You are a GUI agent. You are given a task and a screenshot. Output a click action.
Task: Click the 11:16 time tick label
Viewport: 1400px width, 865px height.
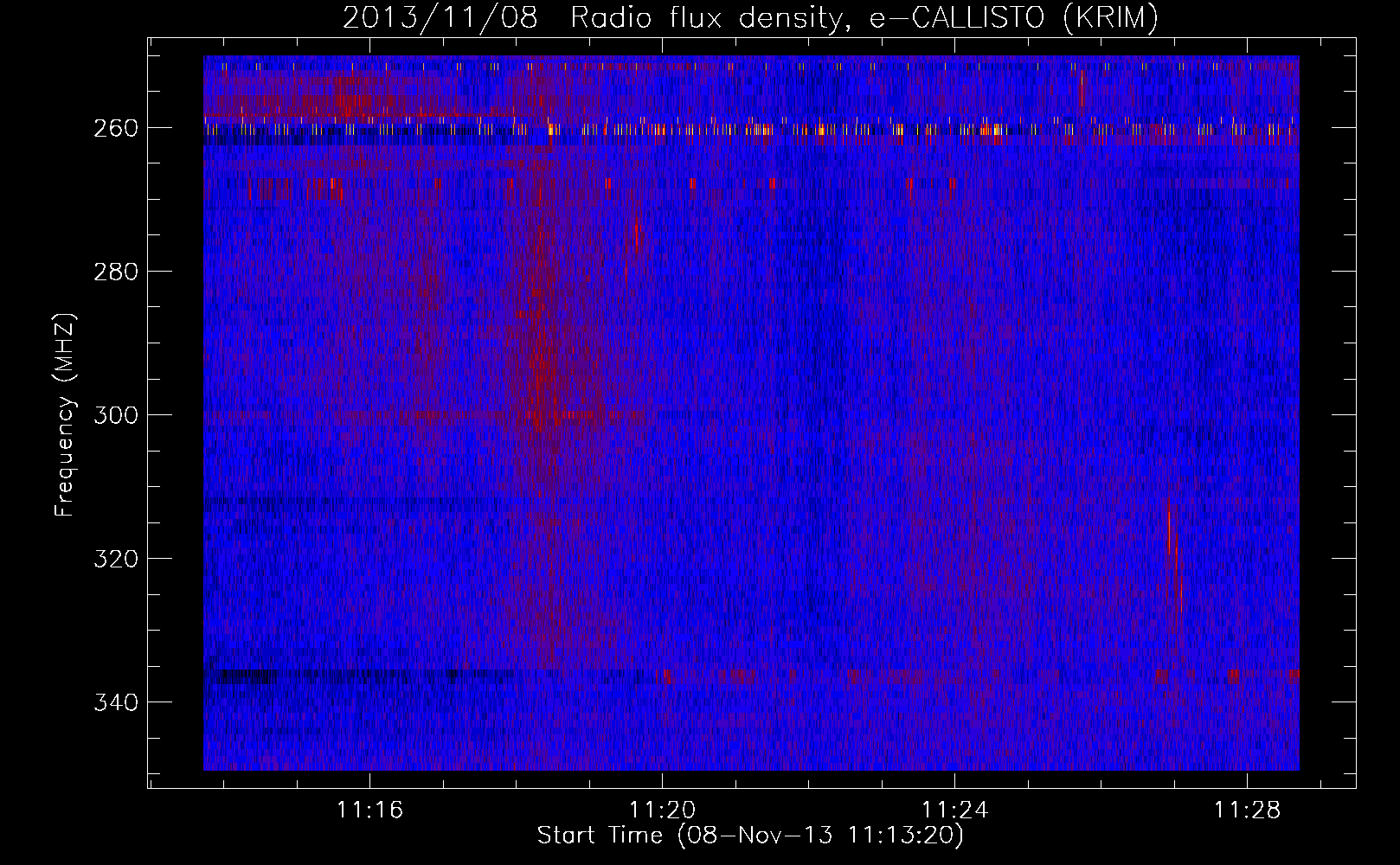click(x=369, y=810)
